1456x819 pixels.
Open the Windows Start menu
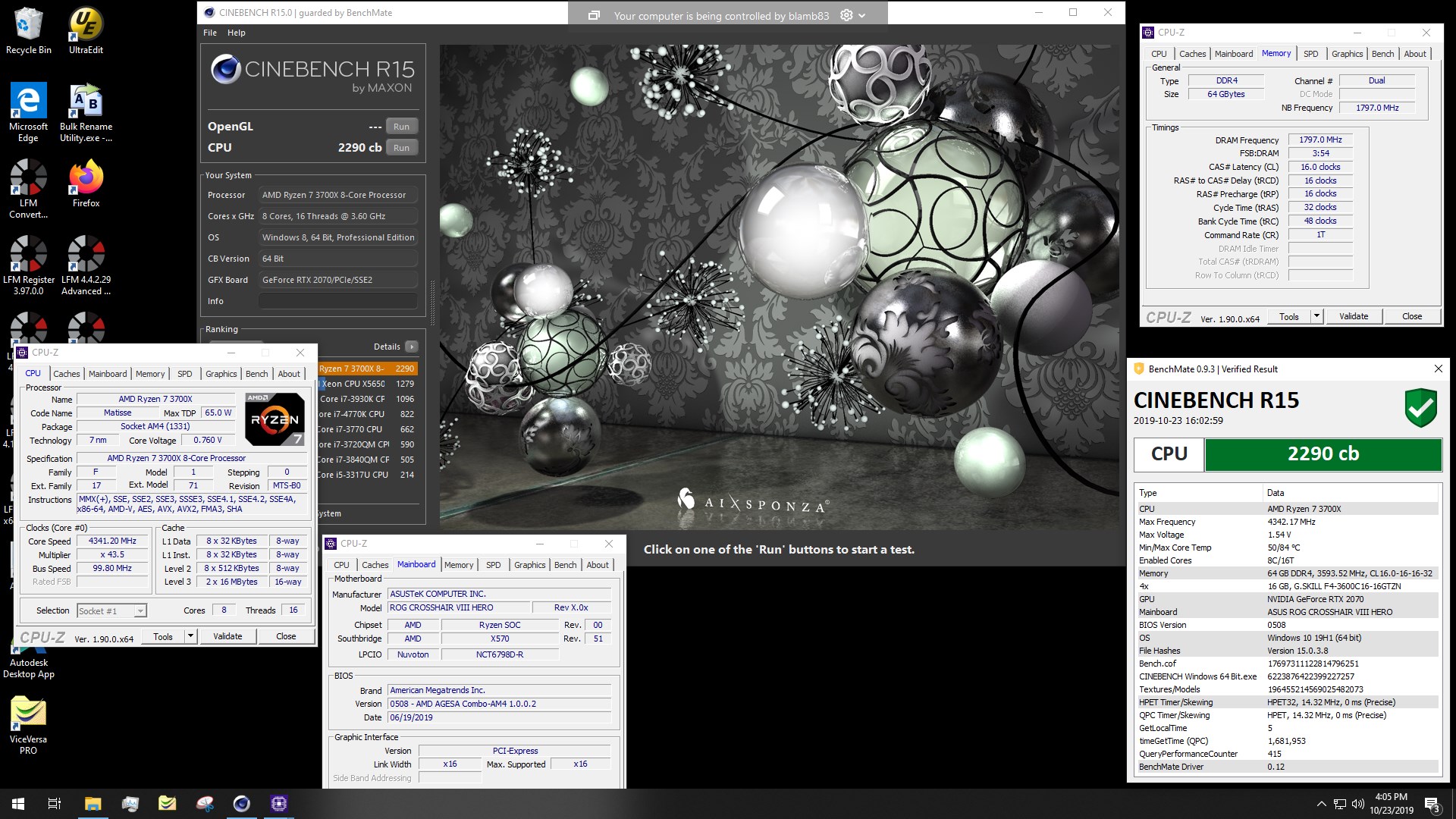point(18,804)
